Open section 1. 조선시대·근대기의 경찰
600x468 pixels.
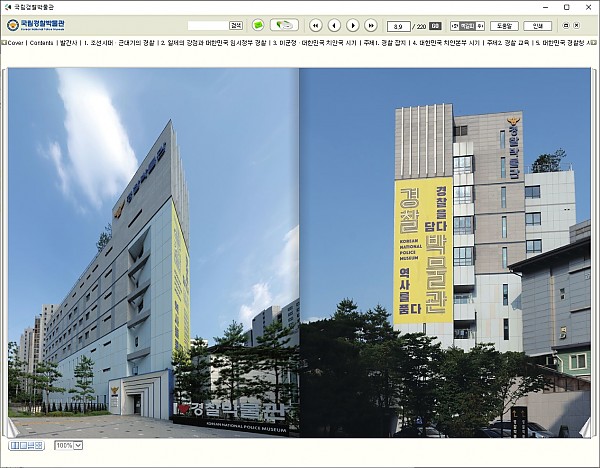point(119,43)
